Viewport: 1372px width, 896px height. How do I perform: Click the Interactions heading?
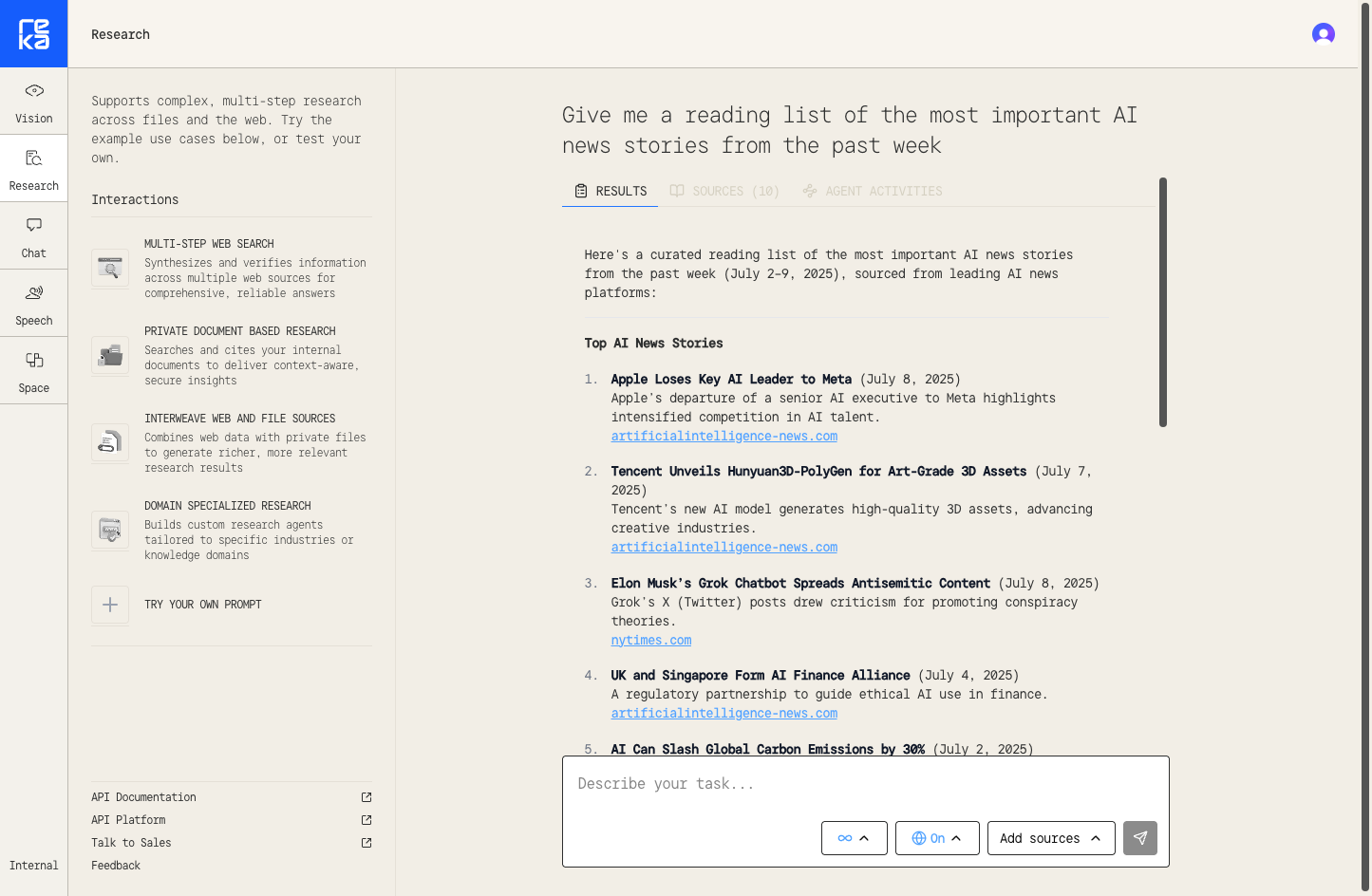pyautogui.click(x=135, y=199)
